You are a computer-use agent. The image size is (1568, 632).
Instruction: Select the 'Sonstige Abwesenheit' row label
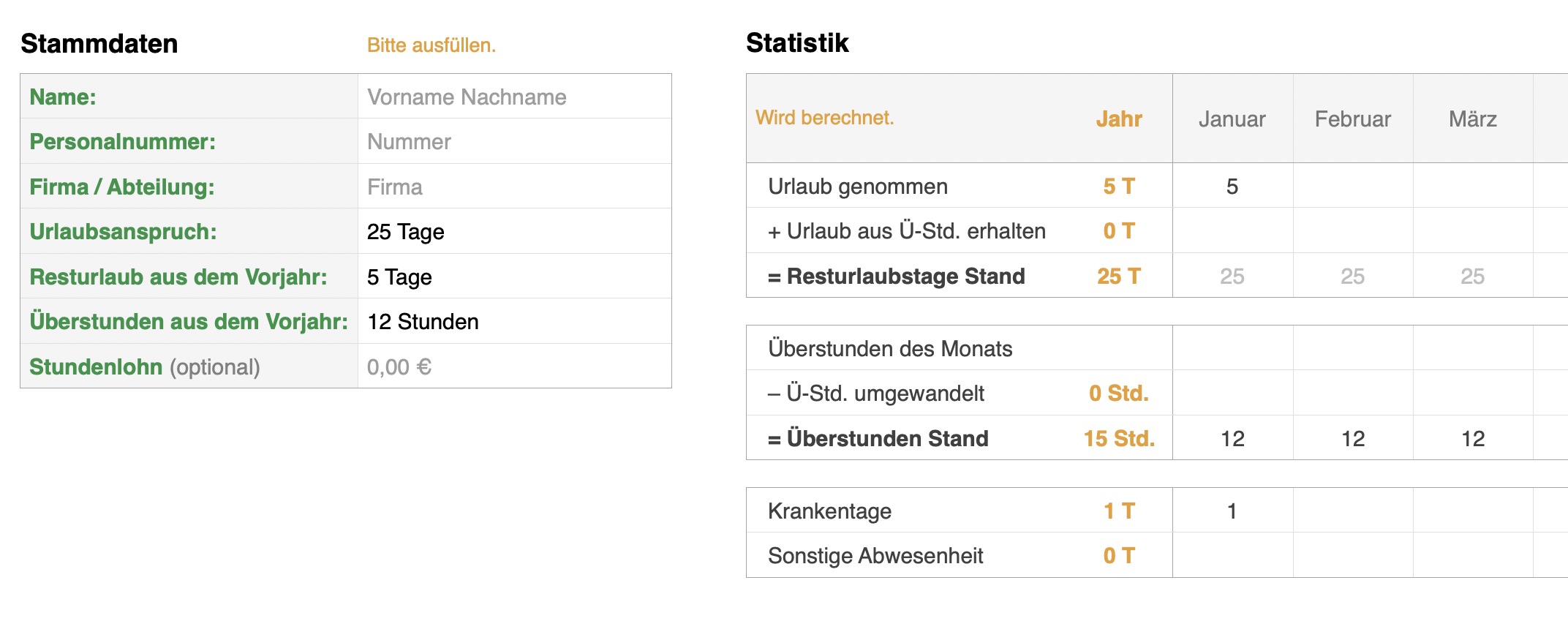click(875, 555)
